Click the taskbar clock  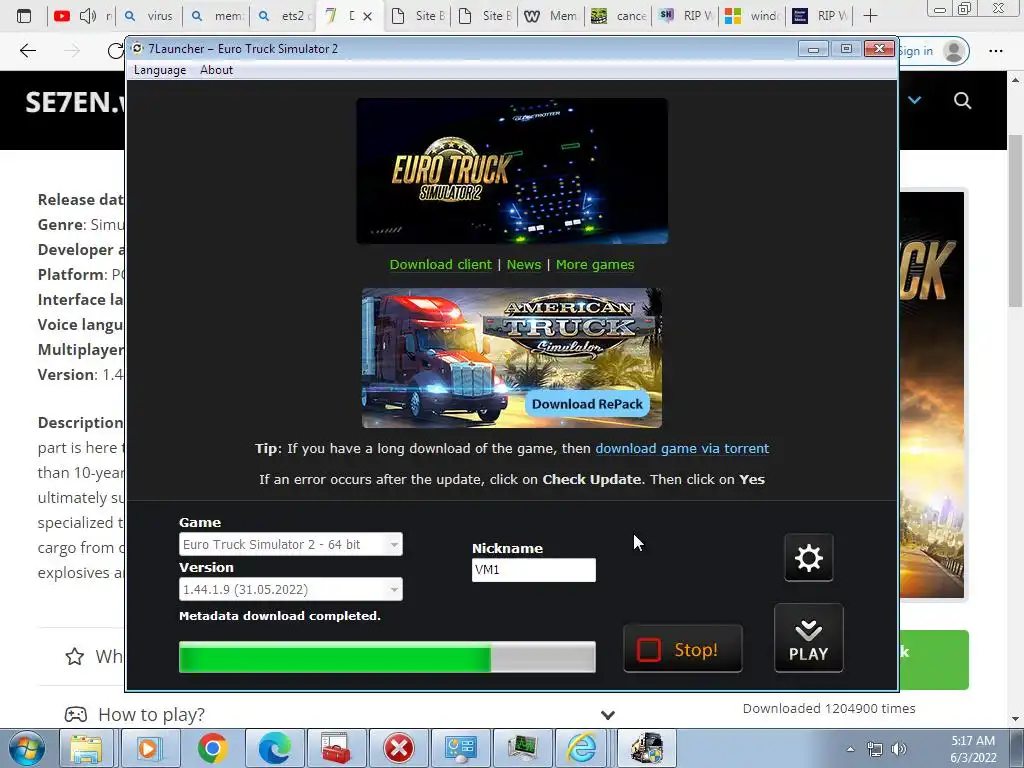click(973, 749)
